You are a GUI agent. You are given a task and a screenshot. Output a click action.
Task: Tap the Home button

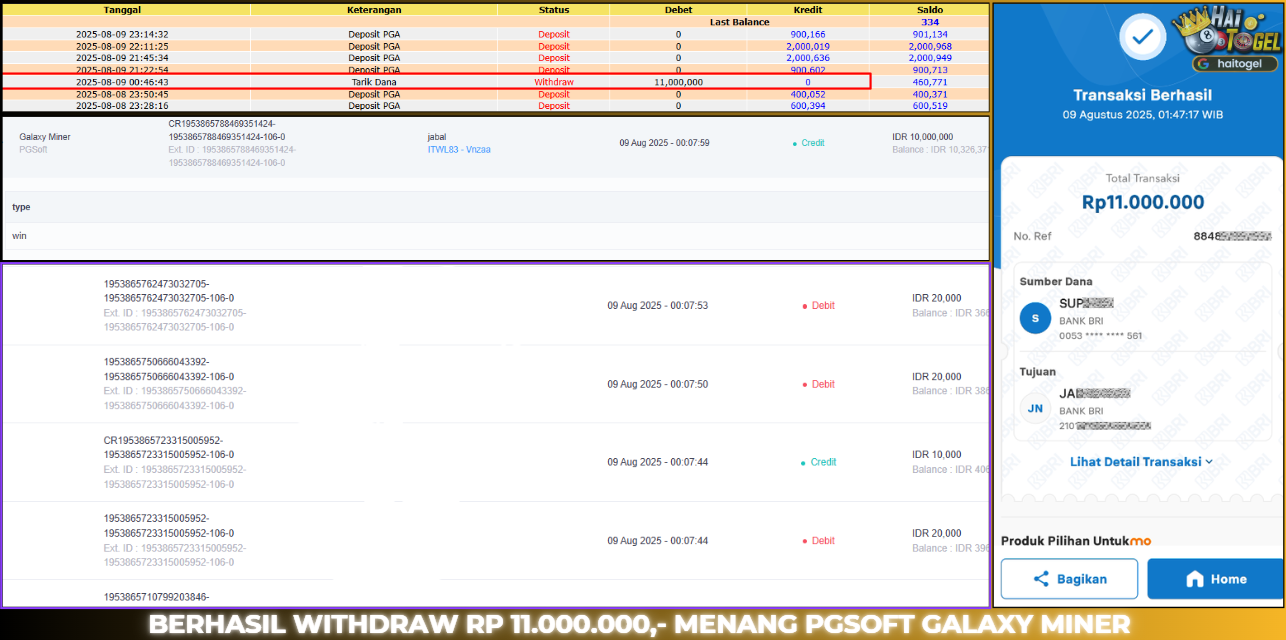(1215, 579)
